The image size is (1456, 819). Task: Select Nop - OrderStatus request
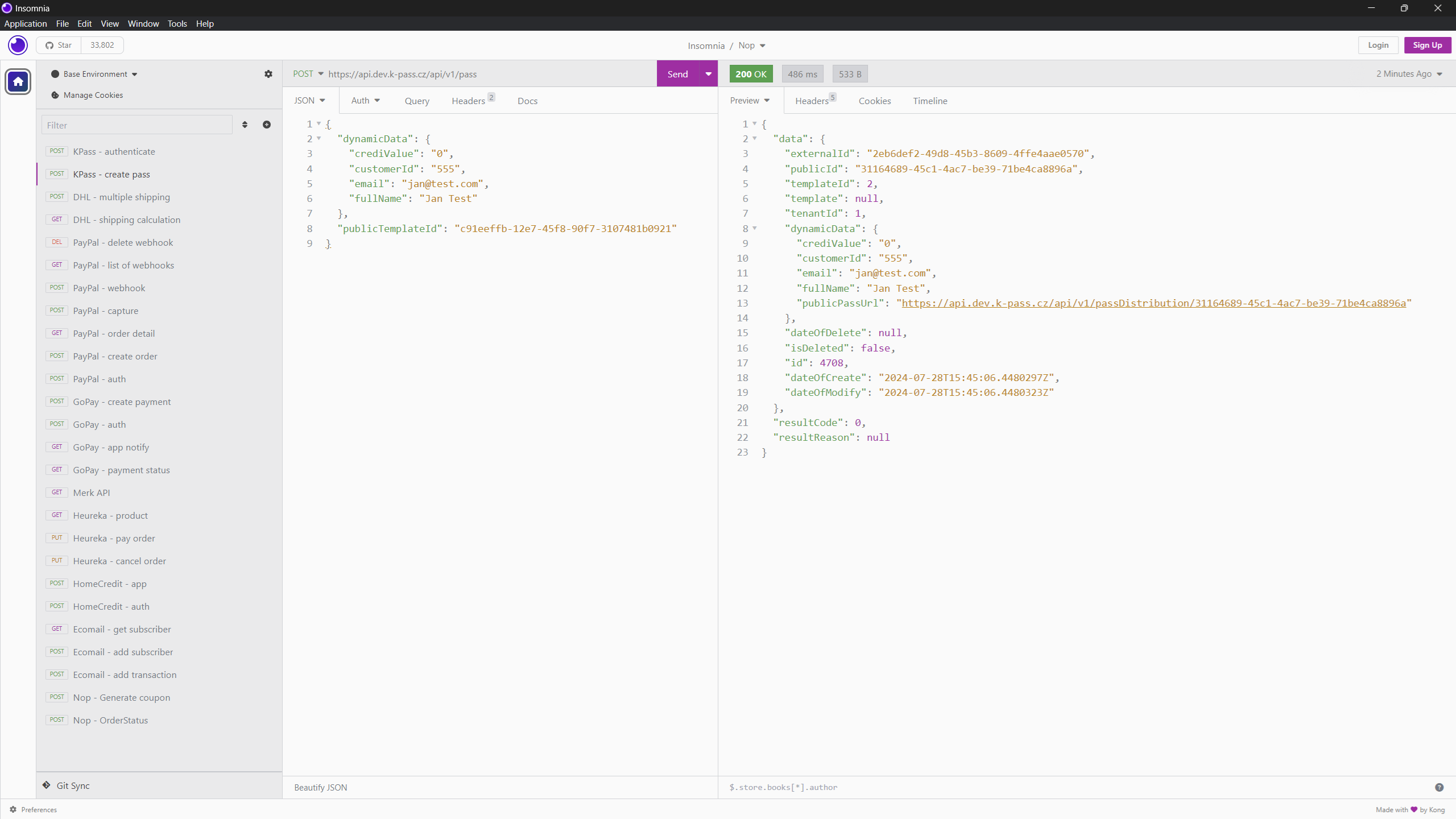[159, 720]
